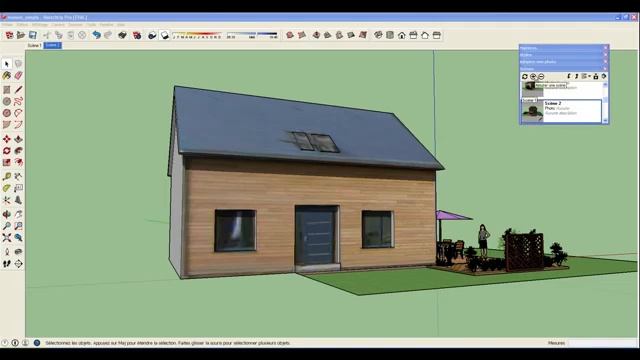The image size is (640, 360).
Task: Expand the Styles panel title bar
Action: 561,55
